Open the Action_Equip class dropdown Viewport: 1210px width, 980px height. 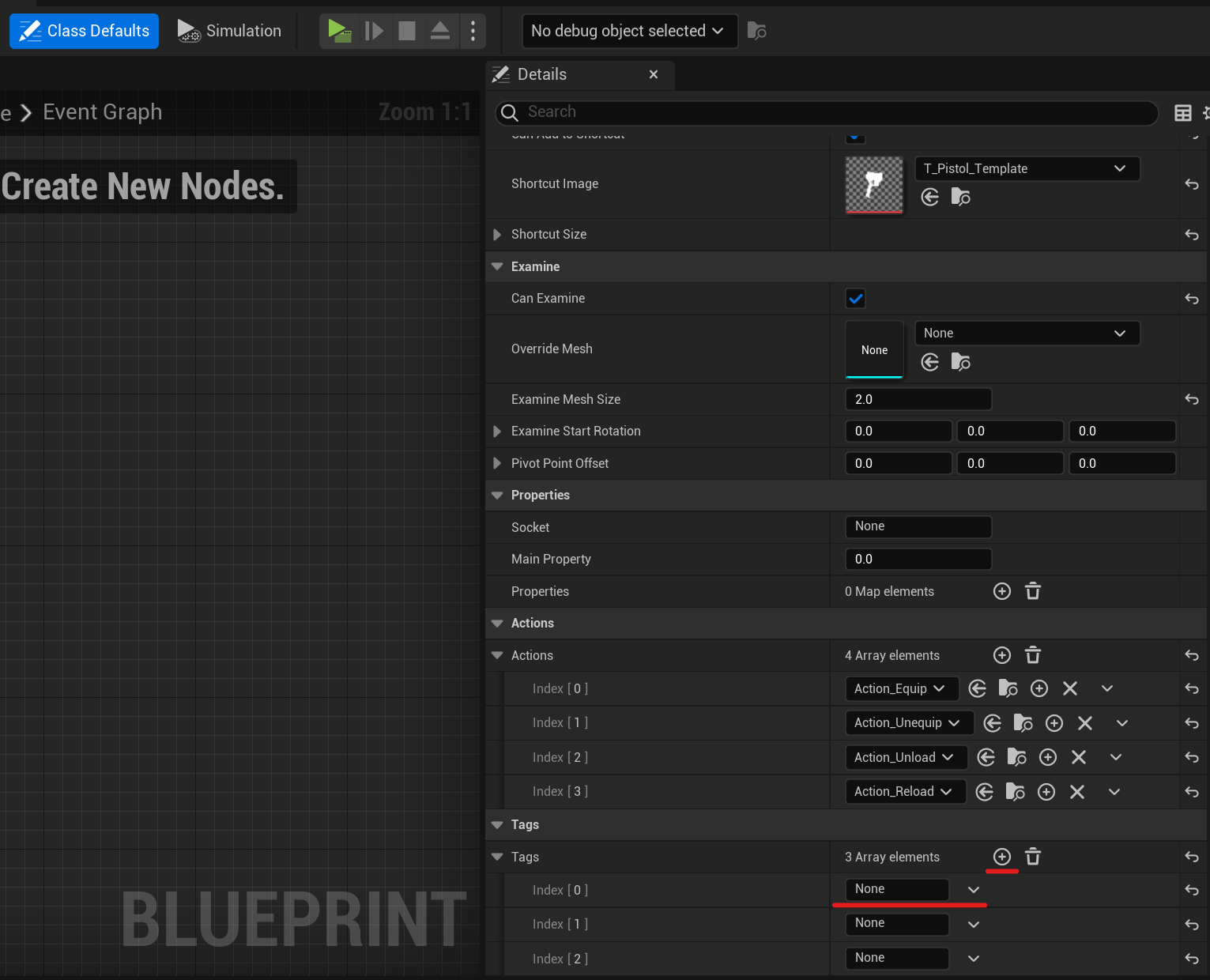click(x=902, y=688)
